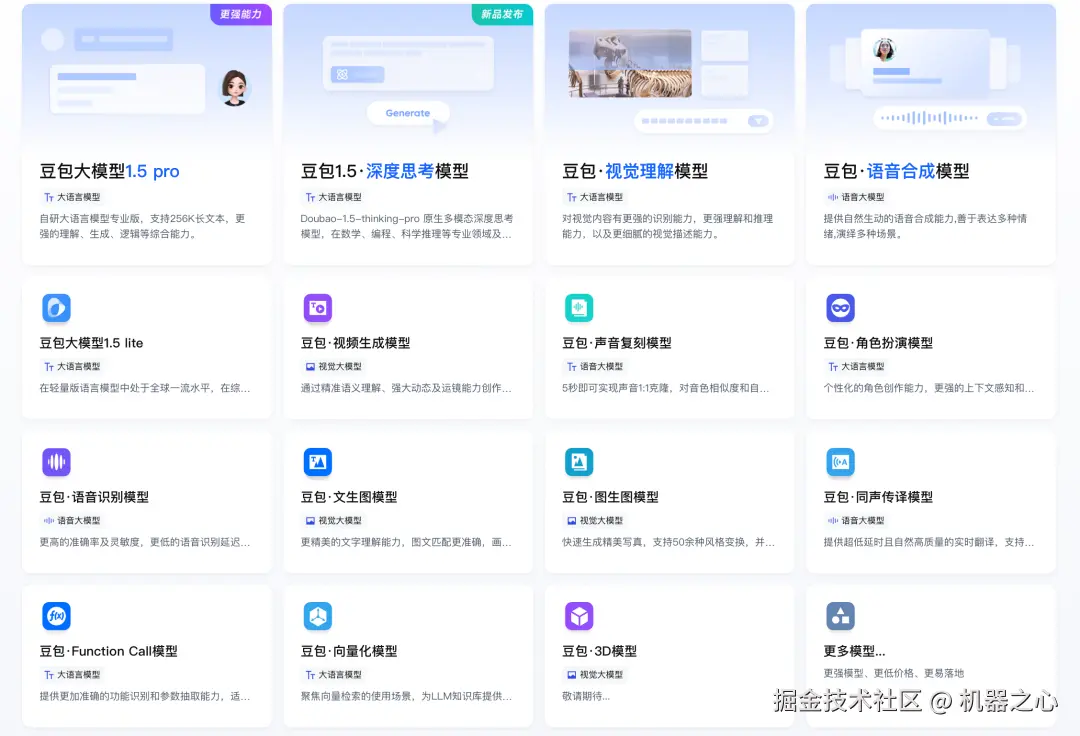Screen dimensions: 1080x736
Task: Click description starting 对视觉内容有更强的识别能力
Action: (x=667, y=226)
